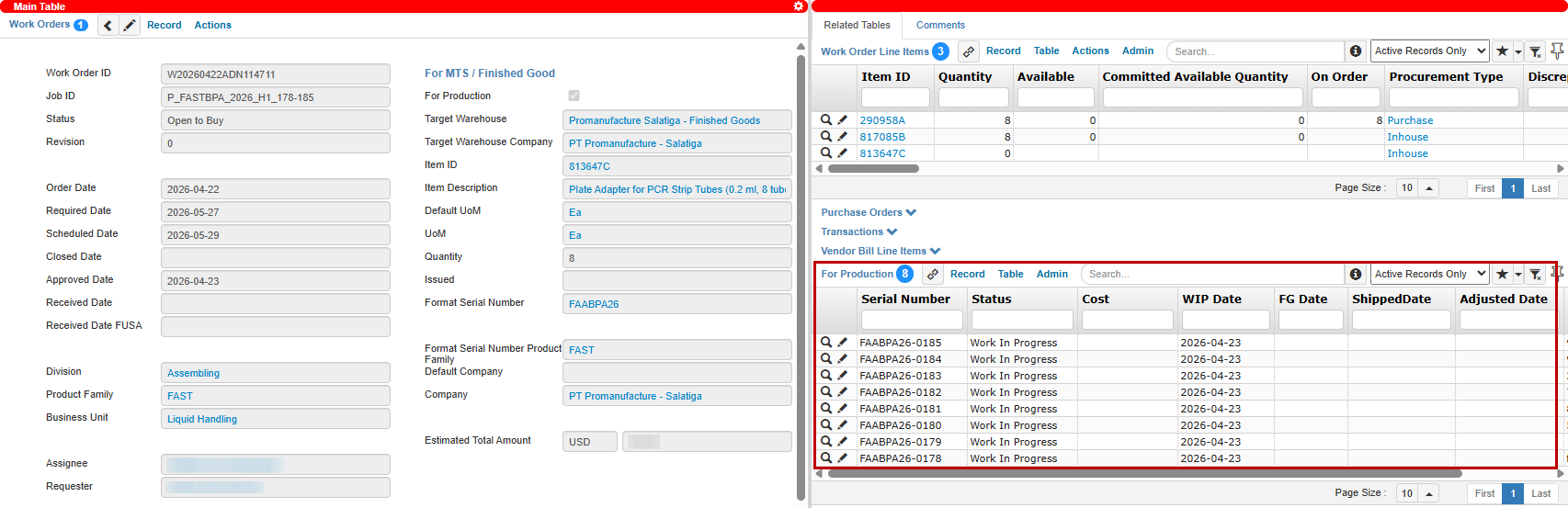View details of line item 817085B

tap(826, 137)
